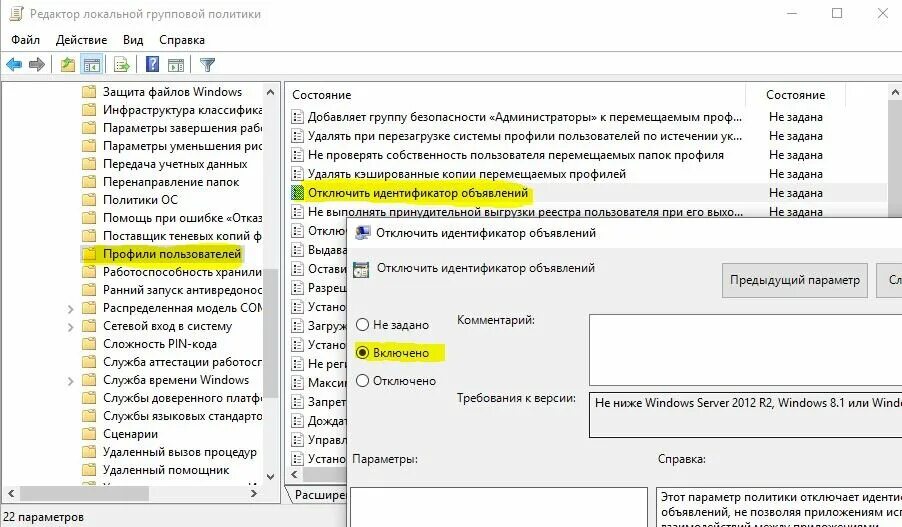
Task: Toggle the action pane toolbar icon
Action: [x=176, y=64]
